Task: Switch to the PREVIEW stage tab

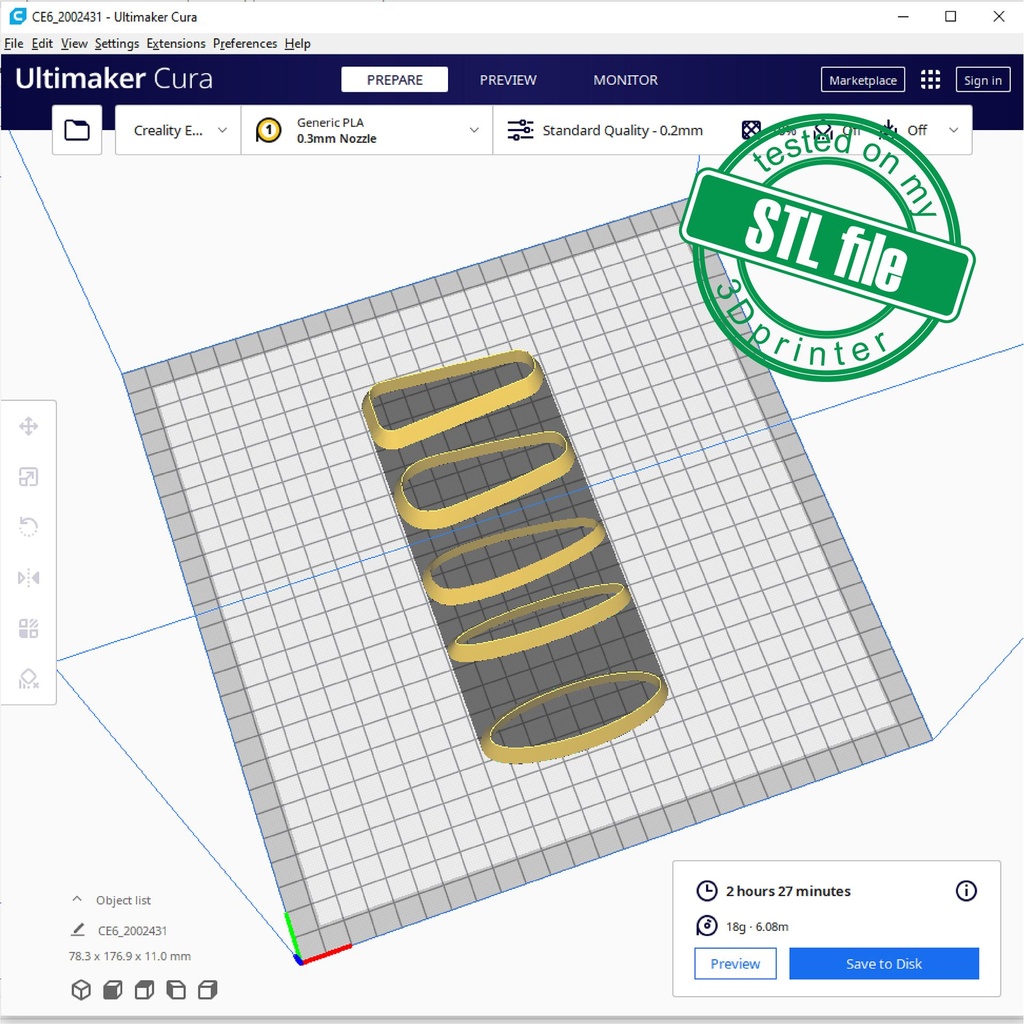Action: coord(508,80)
